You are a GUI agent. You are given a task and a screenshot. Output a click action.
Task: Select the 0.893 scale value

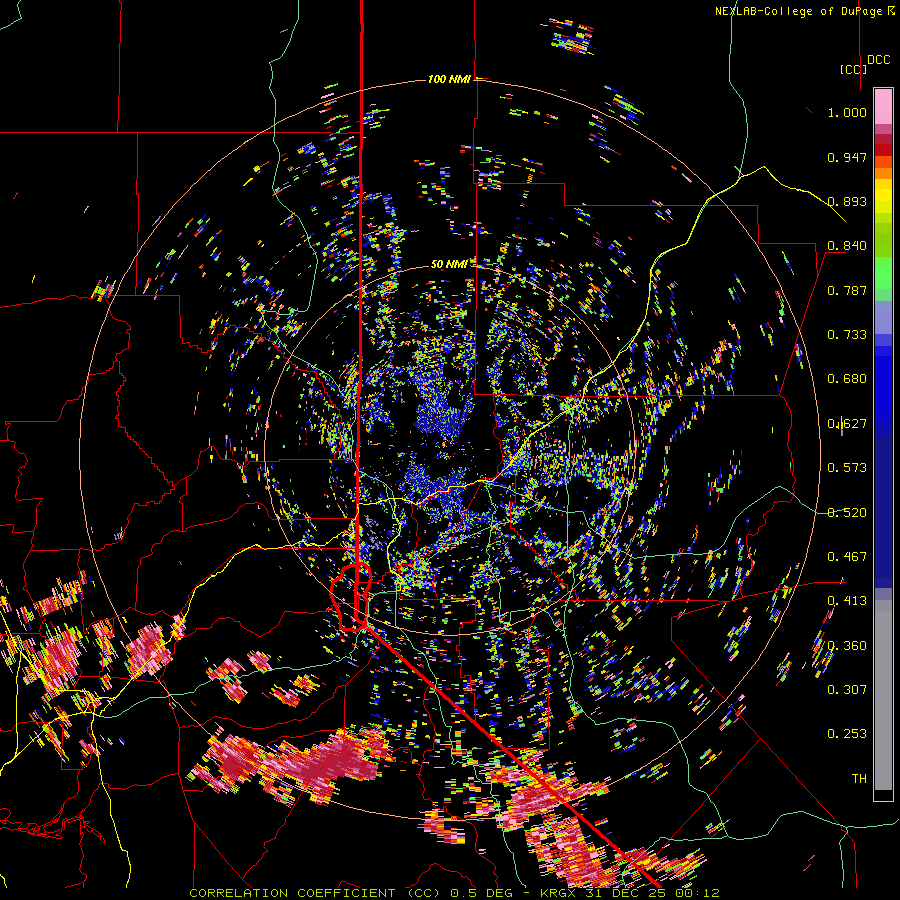[x=847, y=201]
